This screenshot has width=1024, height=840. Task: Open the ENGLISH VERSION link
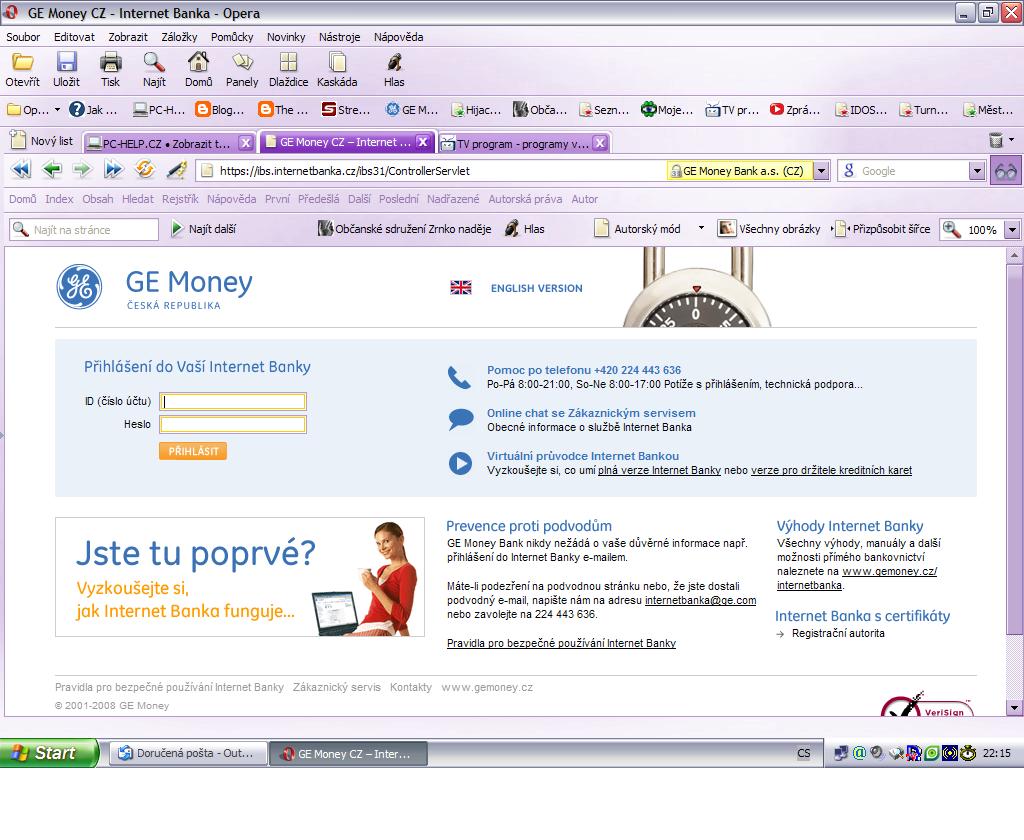[536, 288]
